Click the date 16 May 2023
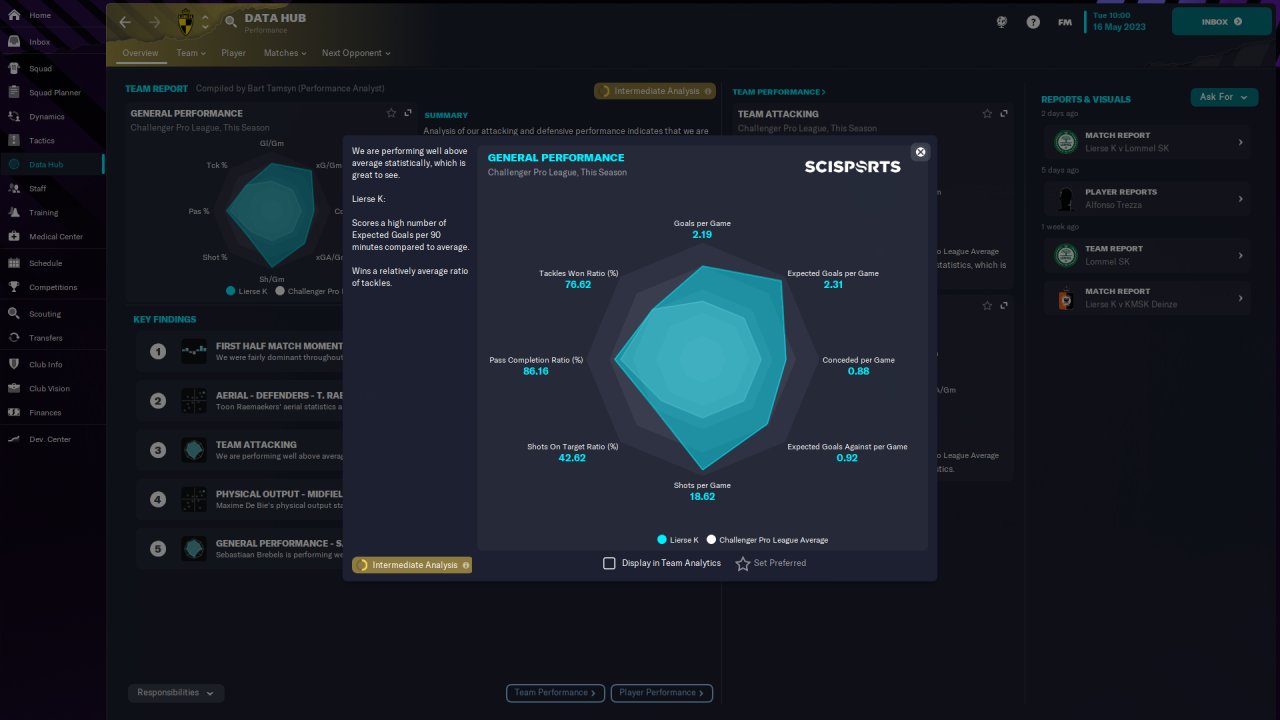Screen dimensions: 1280x720 click(1120, 27)
